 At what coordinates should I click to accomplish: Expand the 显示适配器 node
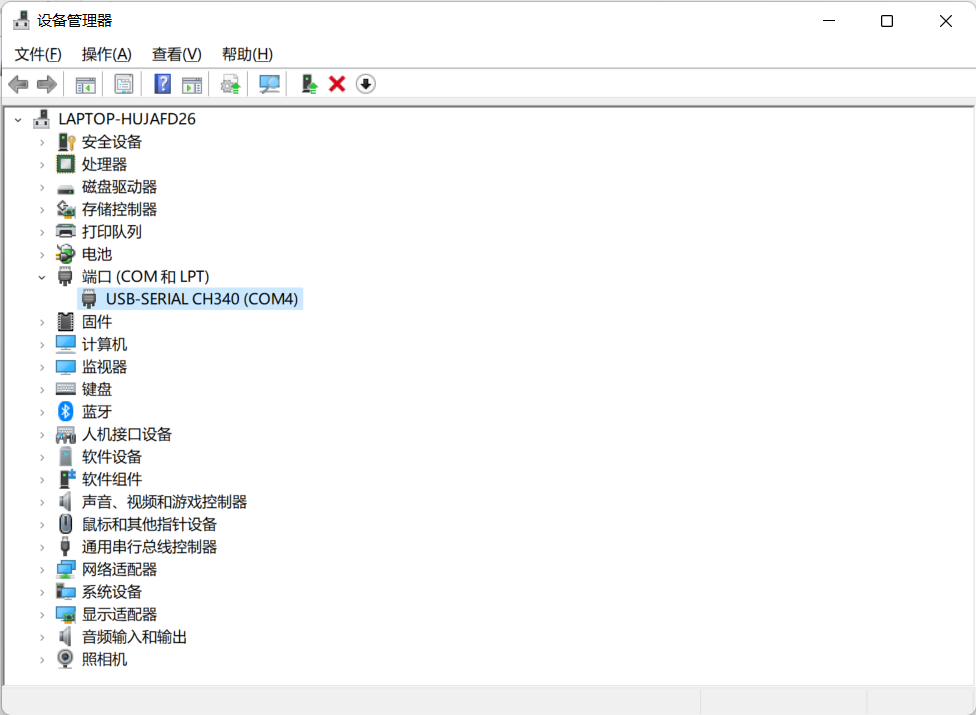(x=42, y=615)
